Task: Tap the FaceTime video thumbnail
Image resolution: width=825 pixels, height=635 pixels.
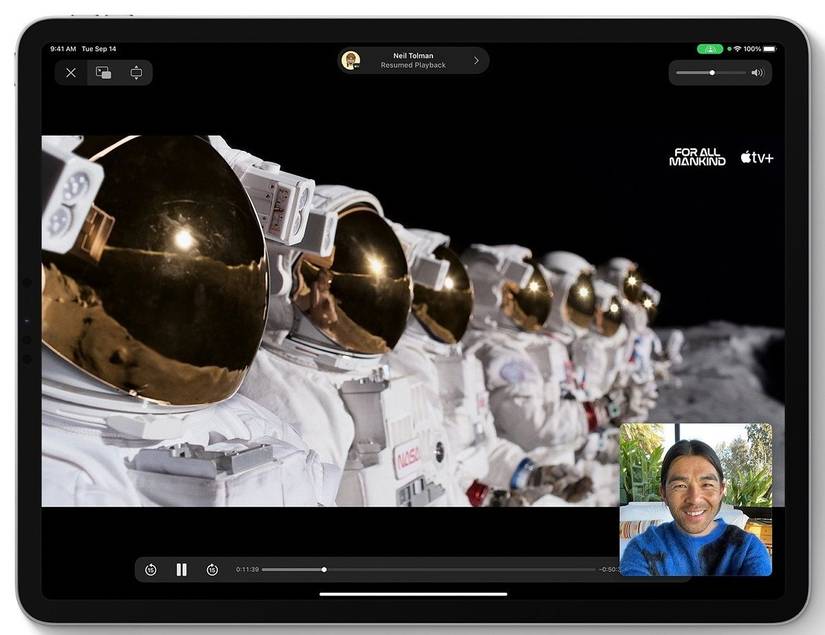Action: (696, 499)
